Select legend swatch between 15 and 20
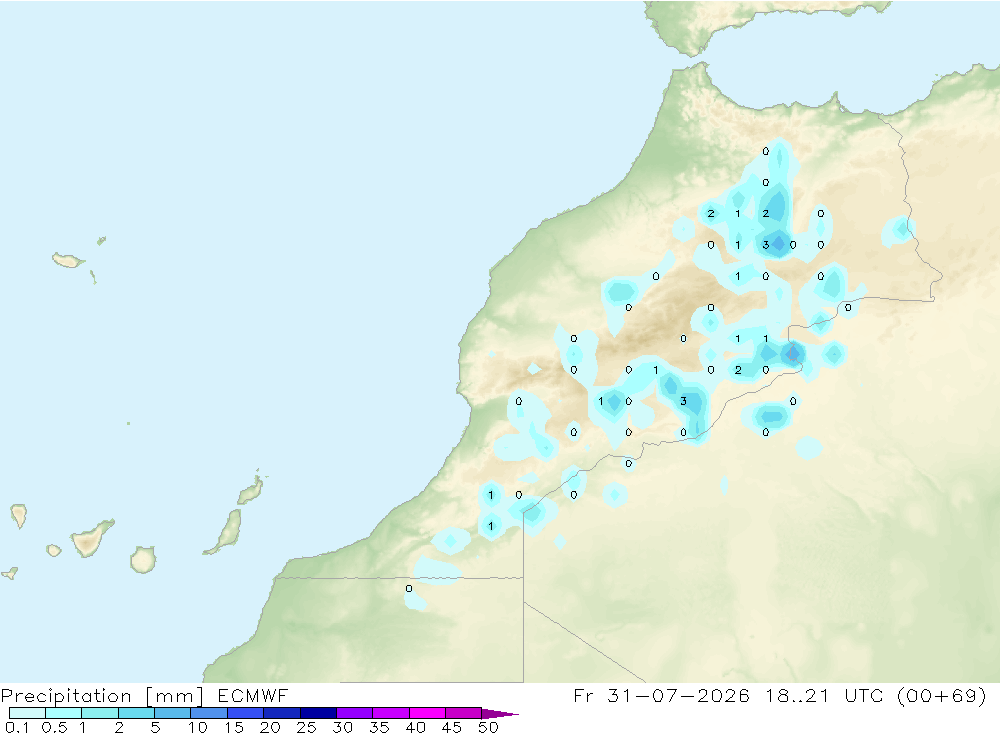The height and width of the screenshot is (733, 1000). coord(245,713)
